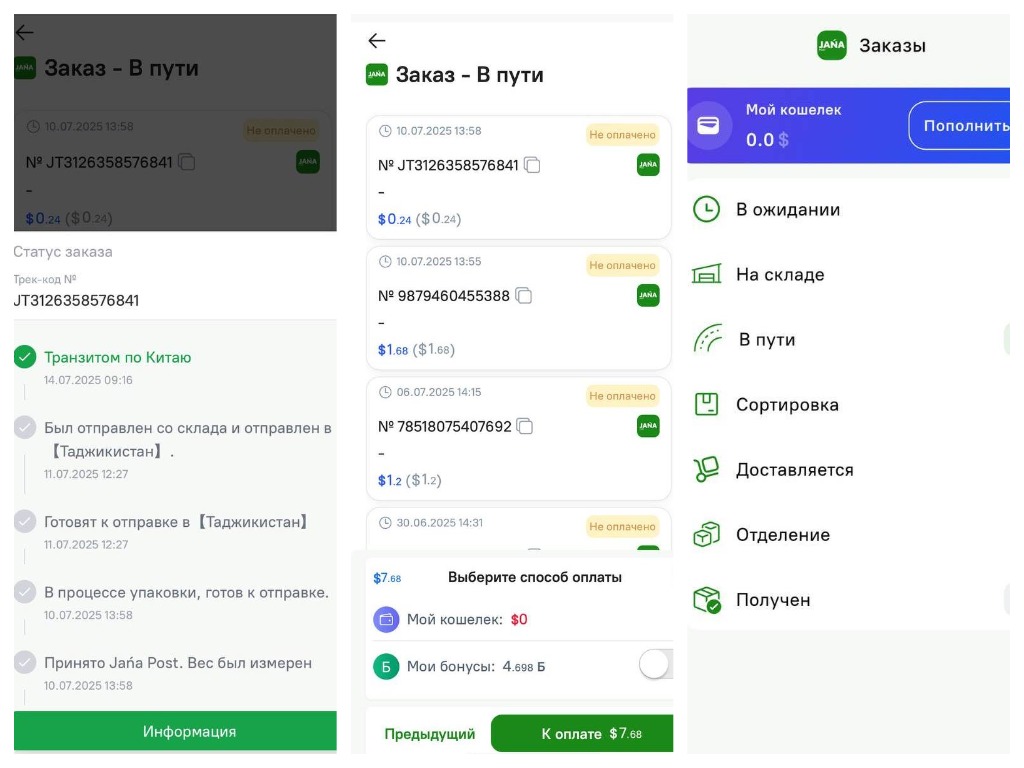Copy tracking number 9879460455388
The image size is (1024, 768).
(524, 296)
